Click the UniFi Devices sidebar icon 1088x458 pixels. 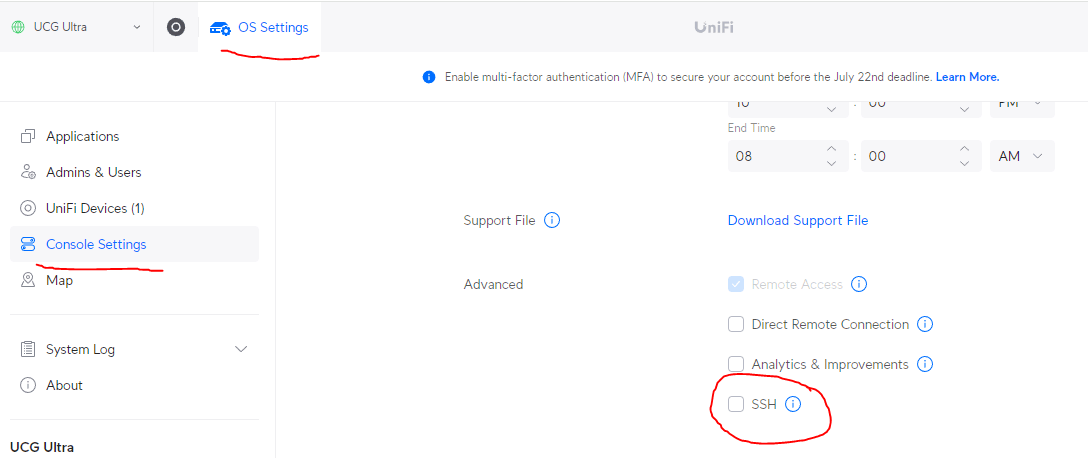point(28,208)
